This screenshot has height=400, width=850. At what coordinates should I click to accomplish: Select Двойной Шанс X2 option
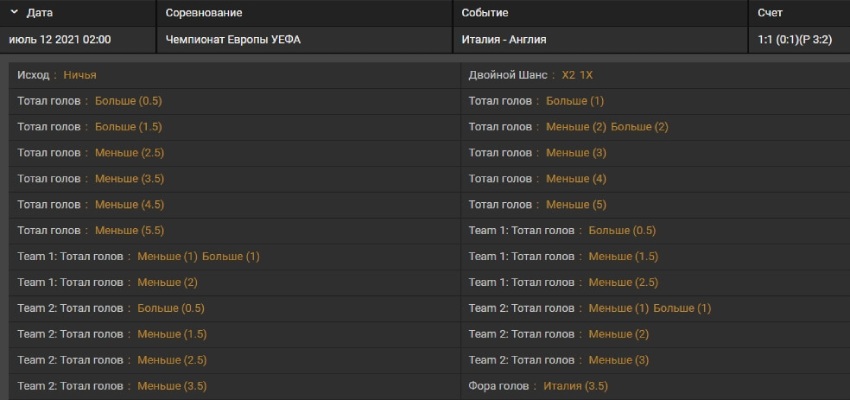[x=568, y=75]
